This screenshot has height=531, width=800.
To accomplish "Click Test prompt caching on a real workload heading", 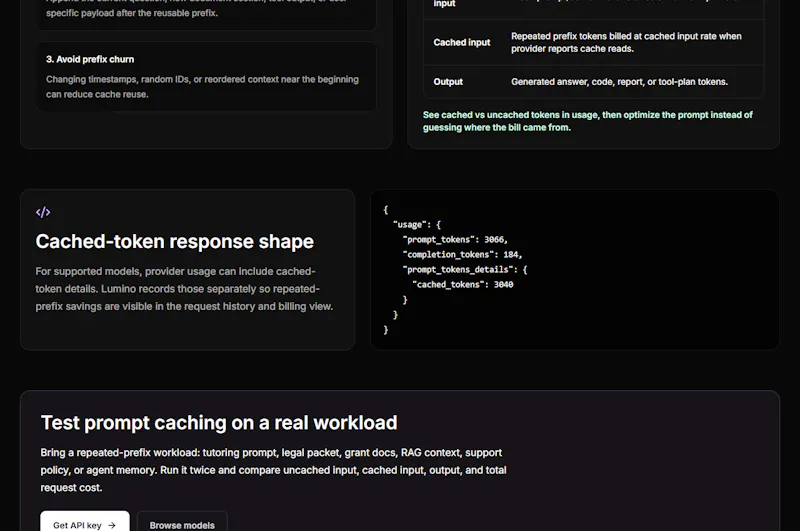I will click(219, 422).
